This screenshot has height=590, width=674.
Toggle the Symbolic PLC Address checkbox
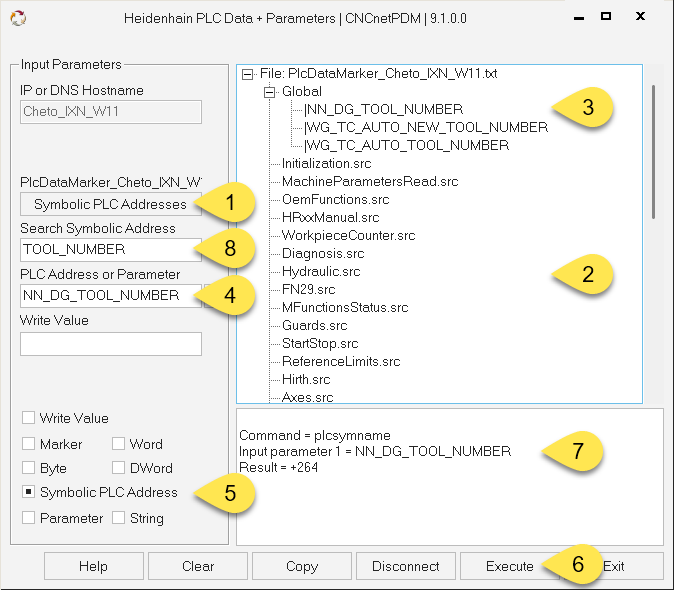(28, 492)
